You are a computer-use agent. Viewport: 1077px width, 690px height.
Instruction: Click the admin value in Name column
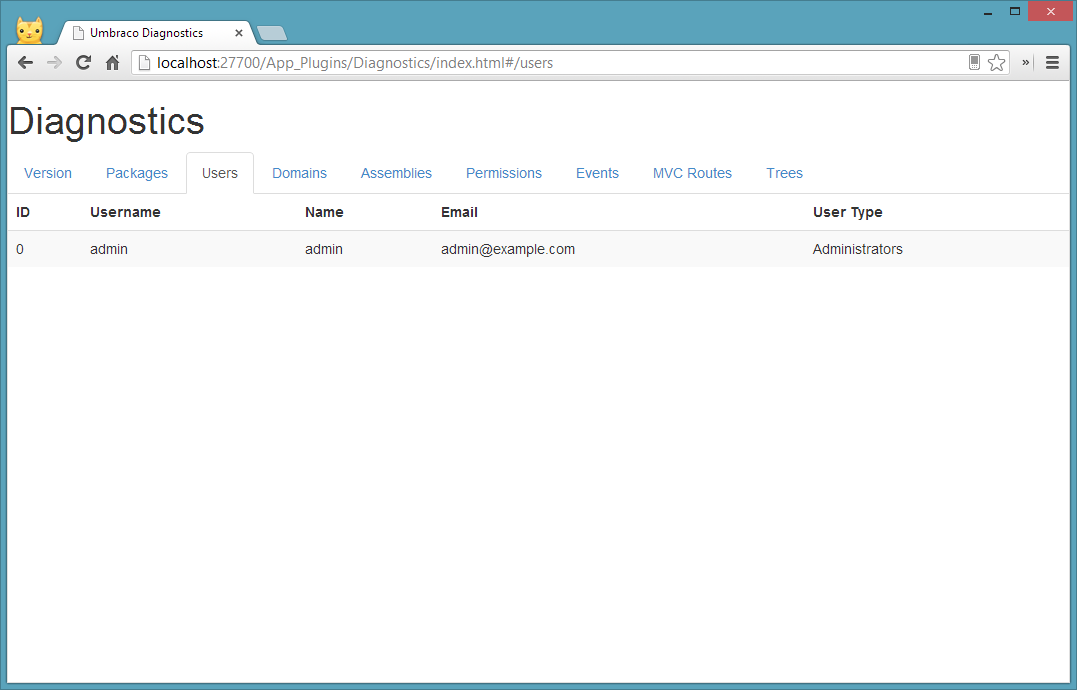324,249
